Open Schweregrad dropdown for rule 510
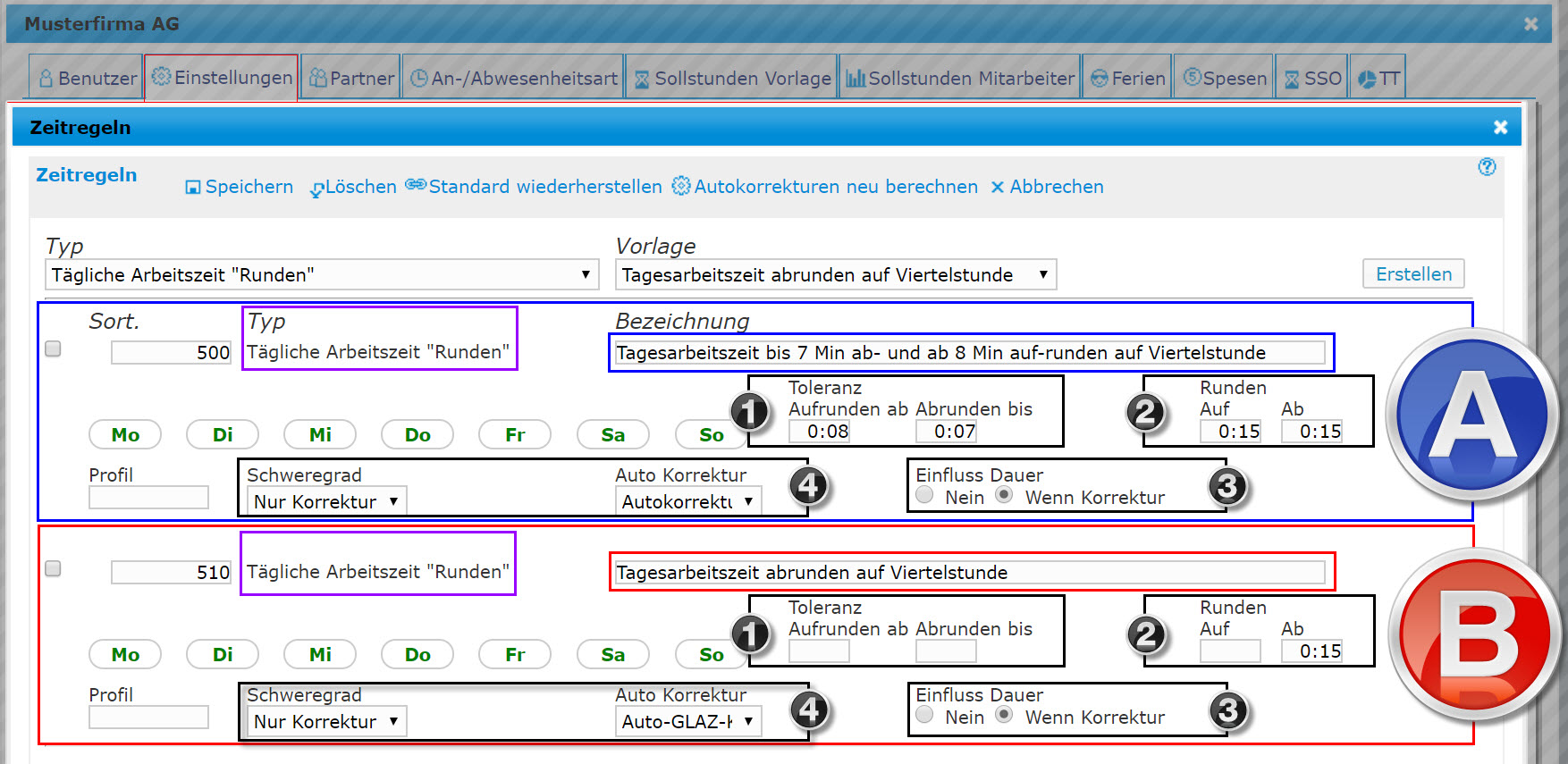Image resolution: width=1568 pixels, height=764 pixels. tap(326, 721)
